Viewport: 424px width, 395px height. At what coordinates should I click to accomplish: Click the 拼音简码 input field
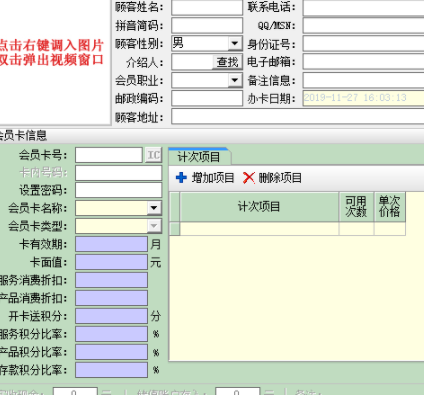coord(207,25)
